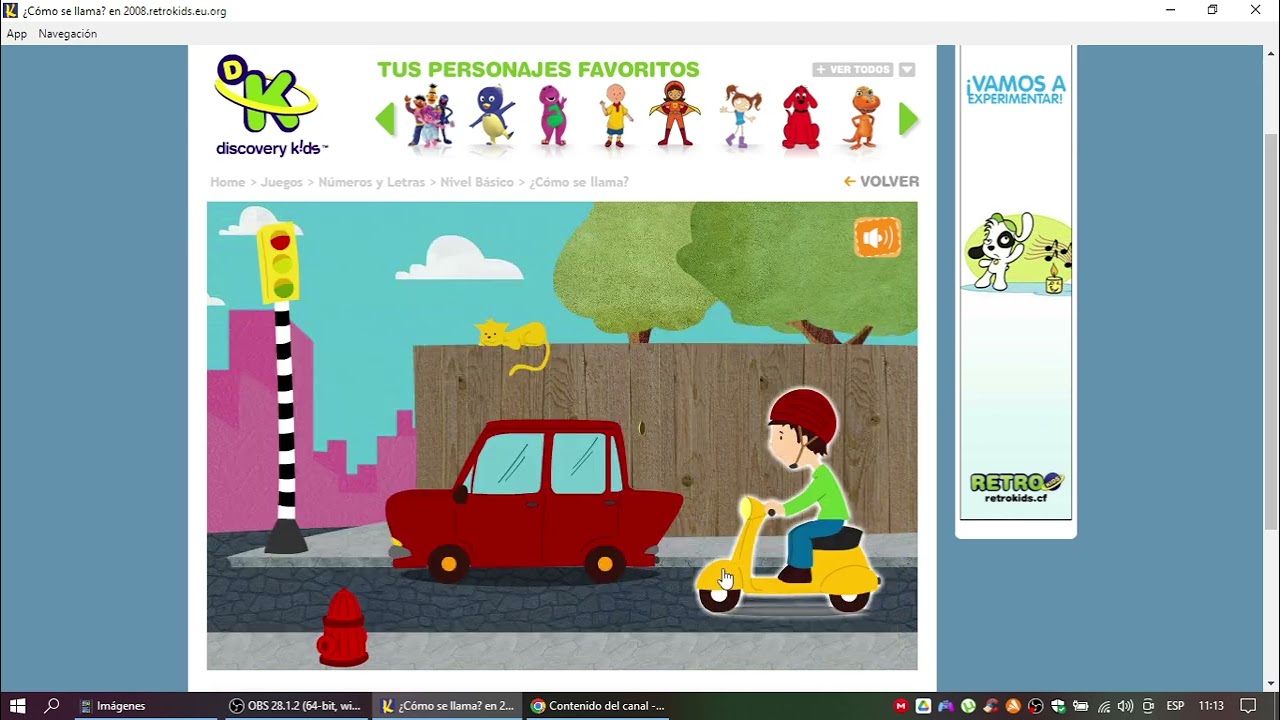Click the red fire hydrant
1280x720 pixels.
[x=343, y=628]
